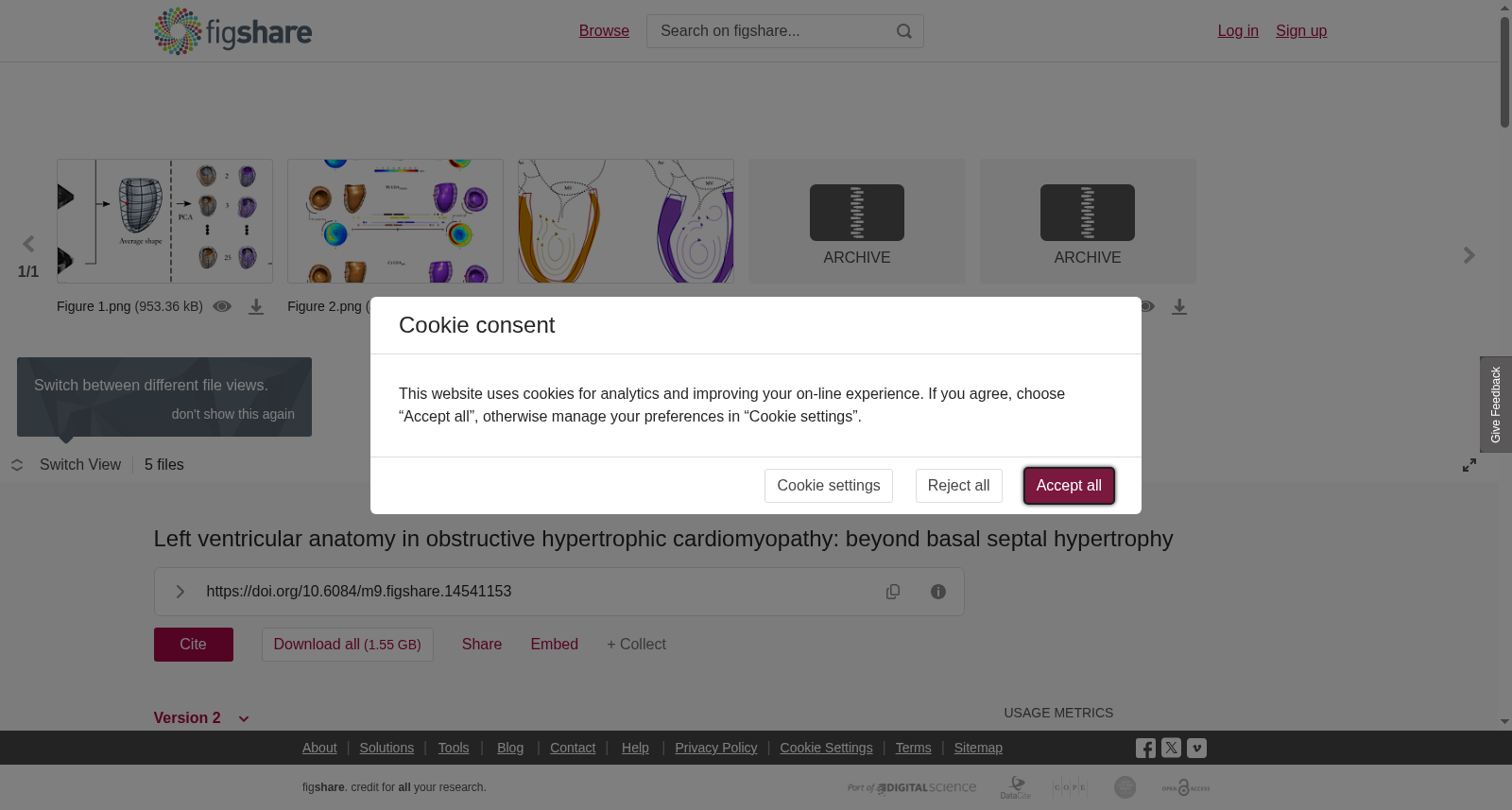
Task: Open the figshare X (Twitter) icon
Action: point(1171,748)
